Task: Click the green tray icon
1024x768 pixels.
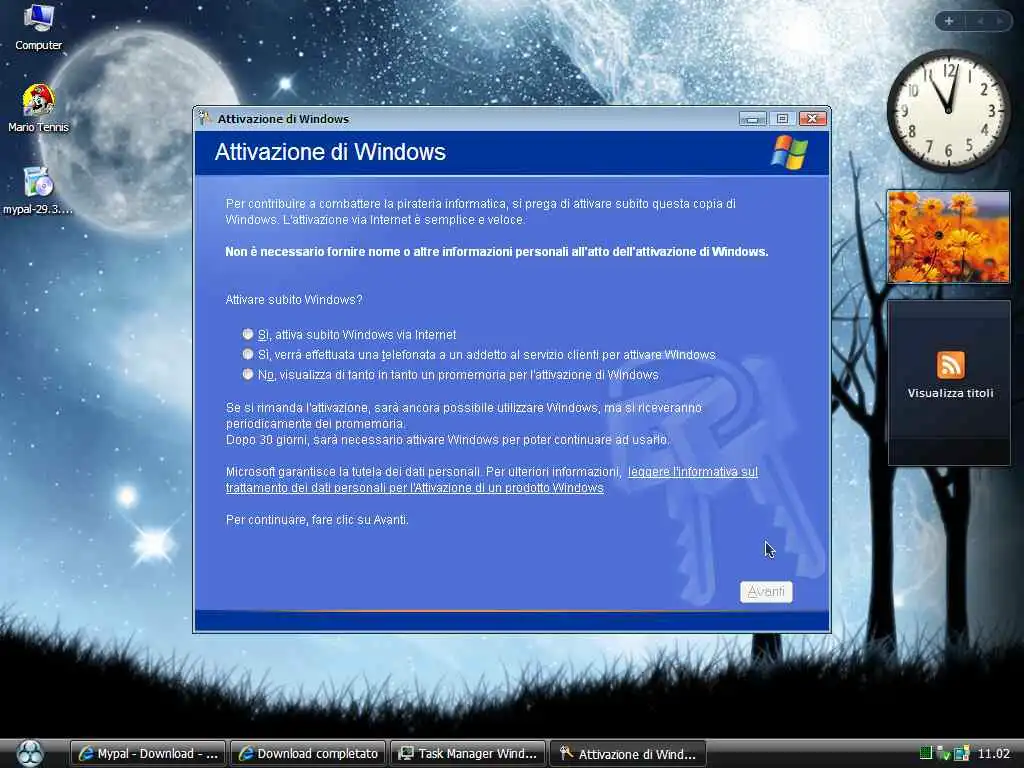Action: [x=925, y=753]
